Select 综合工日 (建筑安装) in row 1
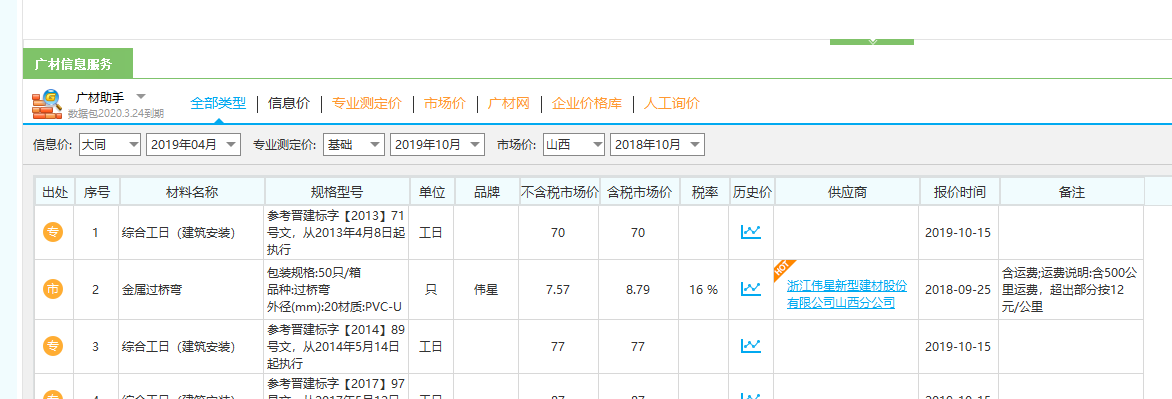1172x399 pixels. (192, 232)
